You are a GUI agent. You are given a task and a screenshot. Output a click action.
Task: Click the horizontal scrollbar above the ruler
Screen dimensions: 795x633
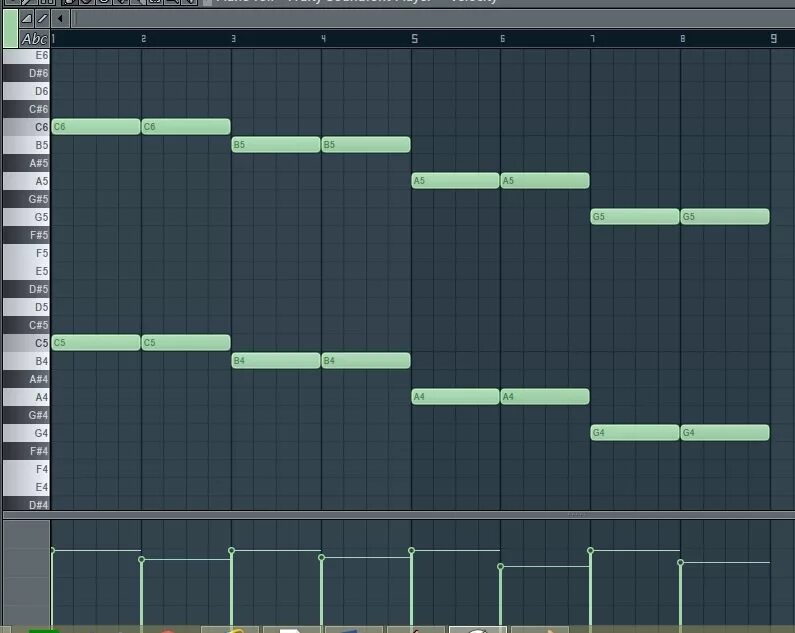tap(433, 19)
